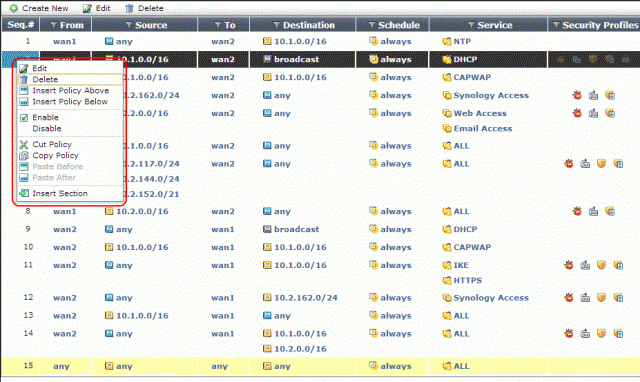Open filter on Destination column header

(x=276, y=25)
